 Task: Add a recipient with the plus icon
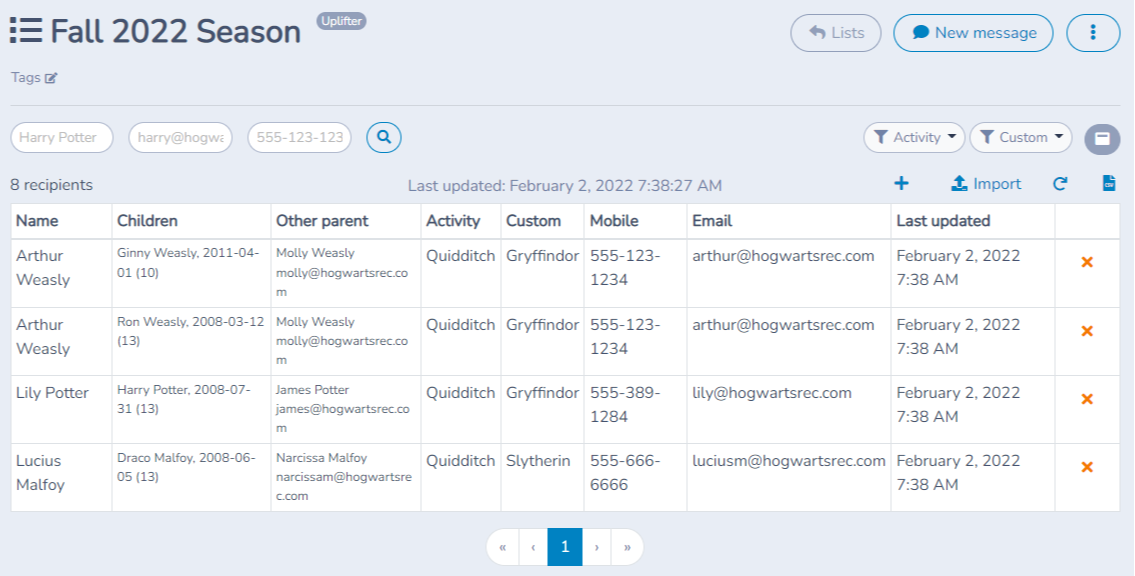pos(901,184)
